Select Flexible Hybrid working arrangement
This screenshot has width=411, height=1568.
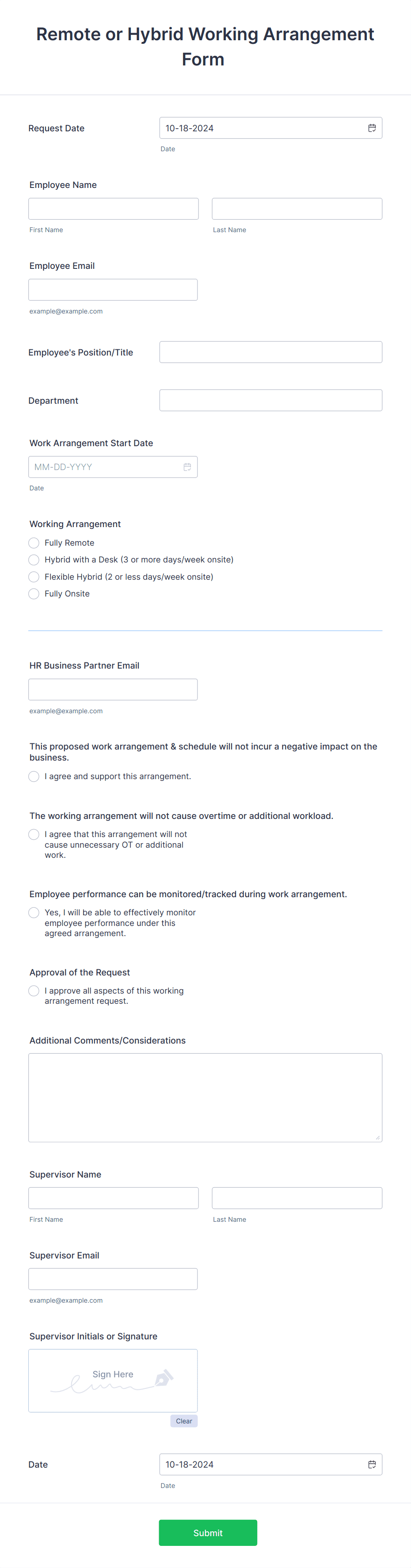click(34, 577)
